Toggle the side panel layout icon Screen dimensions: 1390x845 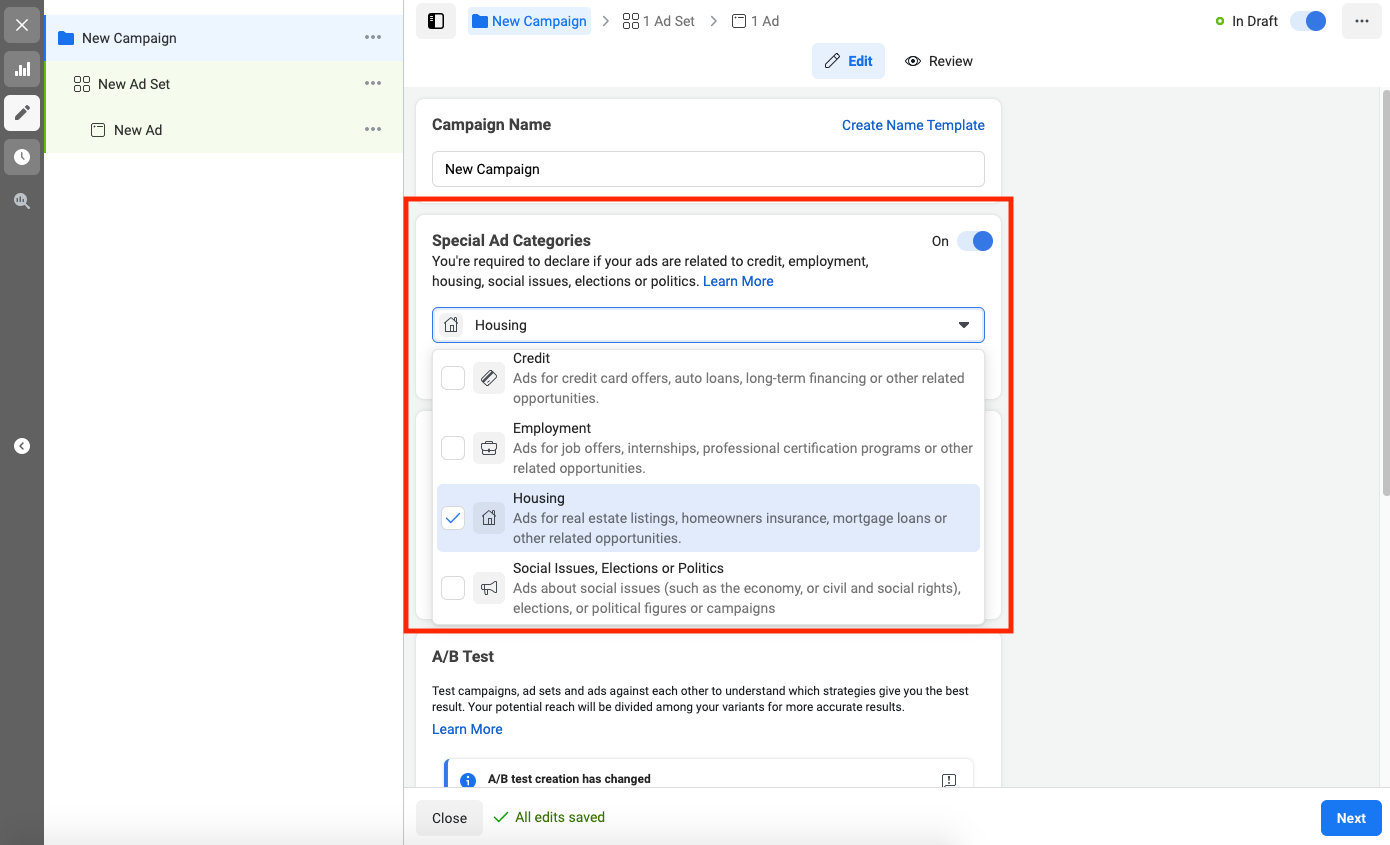click(436, 21)
